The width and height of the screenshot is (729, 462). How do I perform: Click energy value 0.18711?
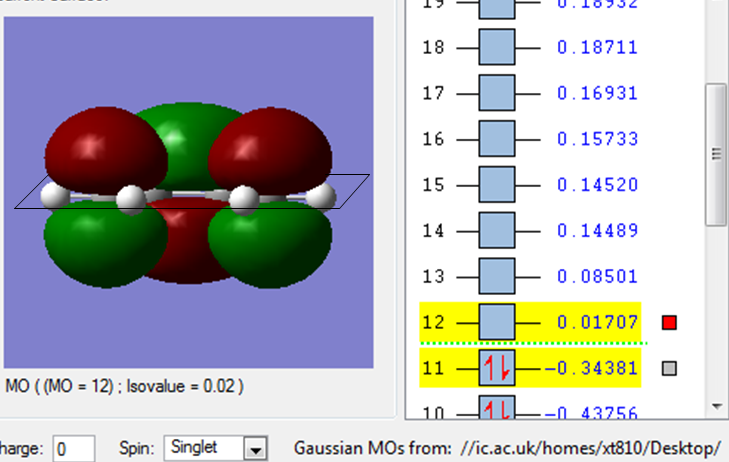[597, 47]
